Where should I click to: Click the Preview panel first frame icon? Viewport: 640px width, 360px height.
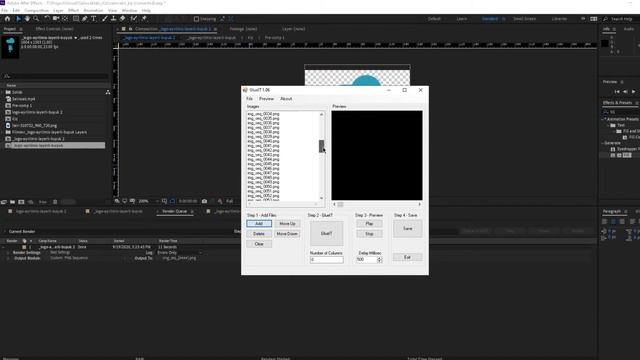tap(617, 92)
